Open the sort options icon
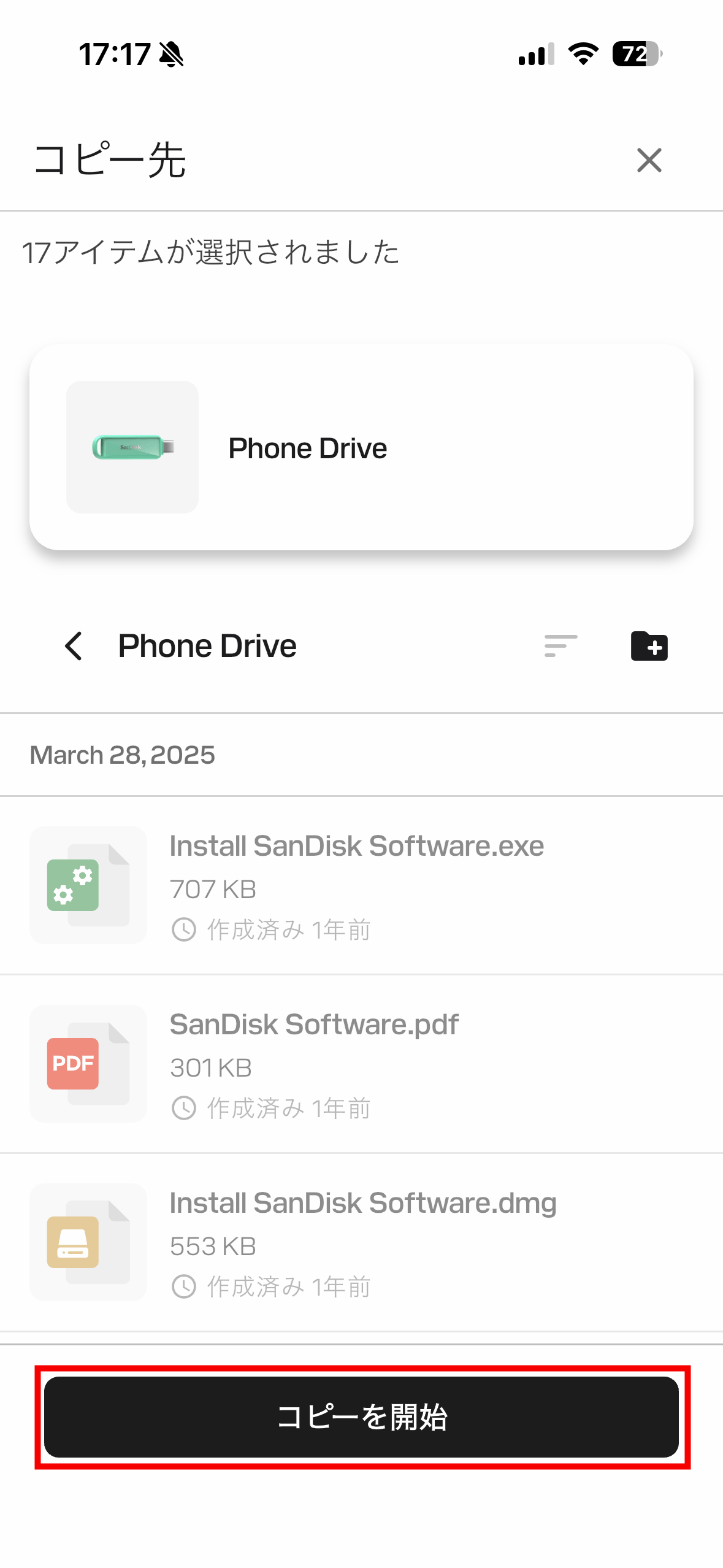 click(560, 646)
